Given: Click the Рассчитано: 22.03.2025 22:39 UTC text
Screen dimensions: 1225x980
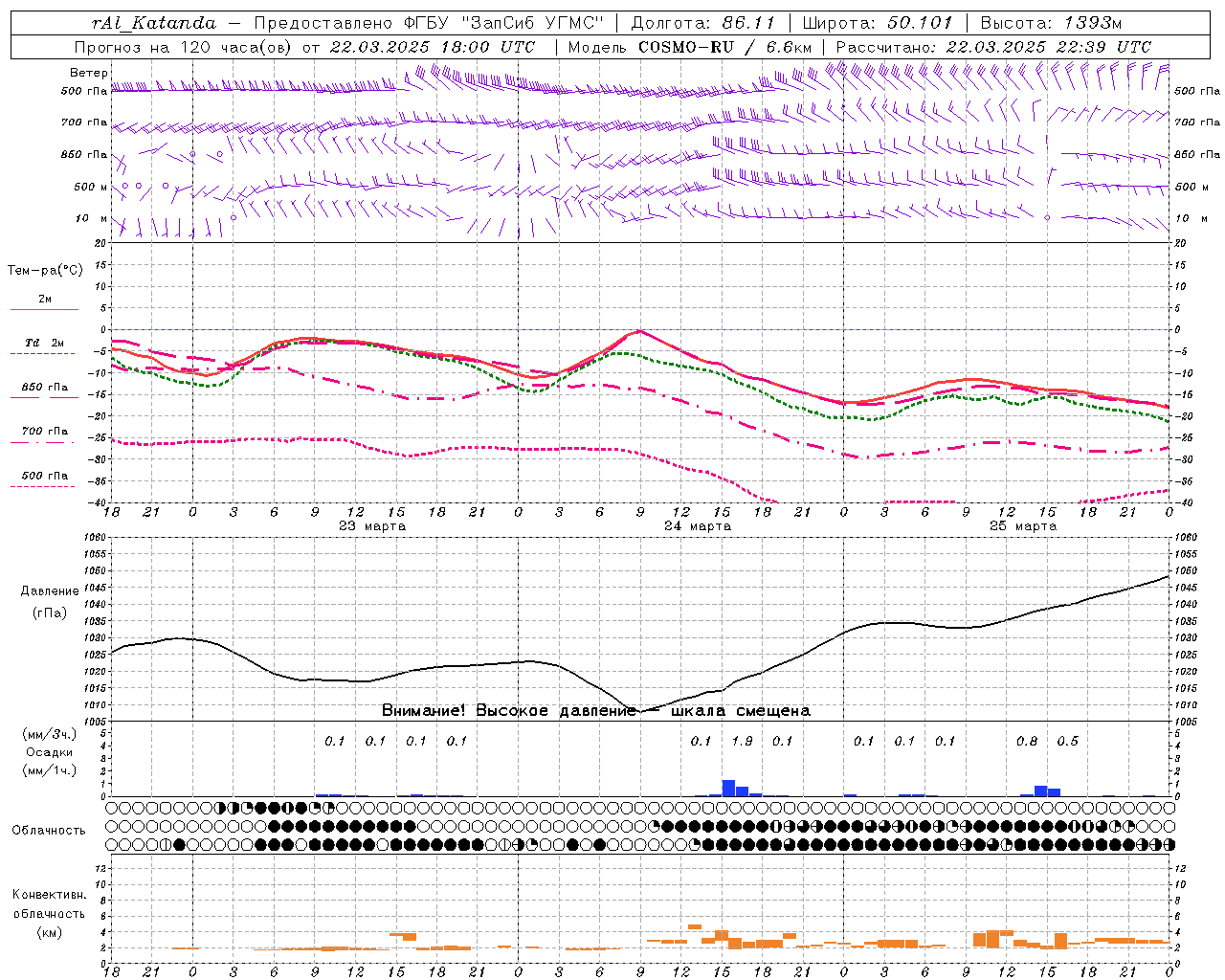Looking at the screenshot, I should point(993,47).
